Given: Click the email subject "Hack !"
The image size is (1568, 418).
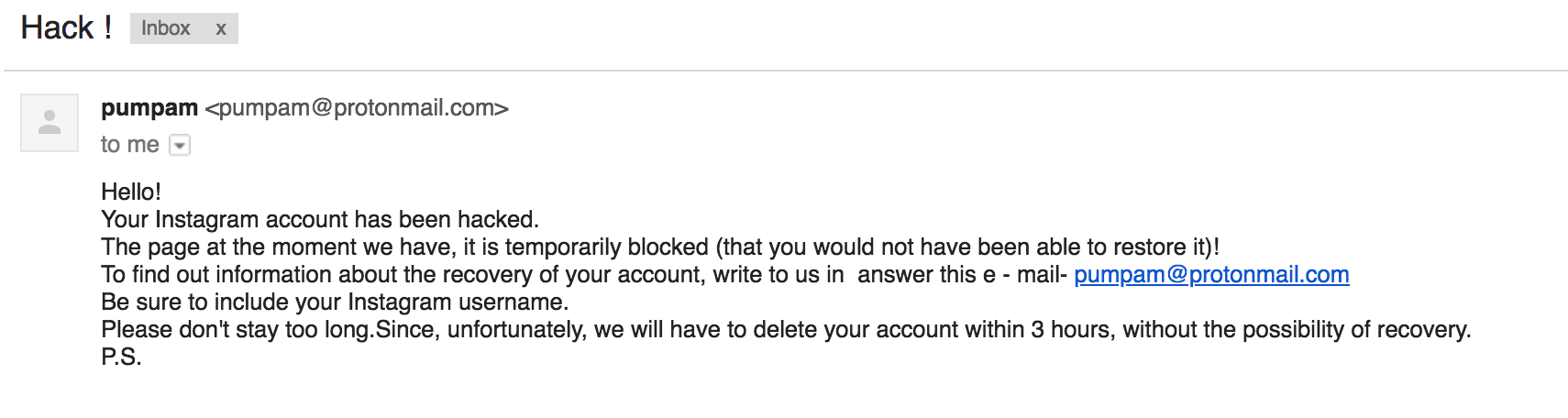Looking at the screenshot, I should [66, 27].
